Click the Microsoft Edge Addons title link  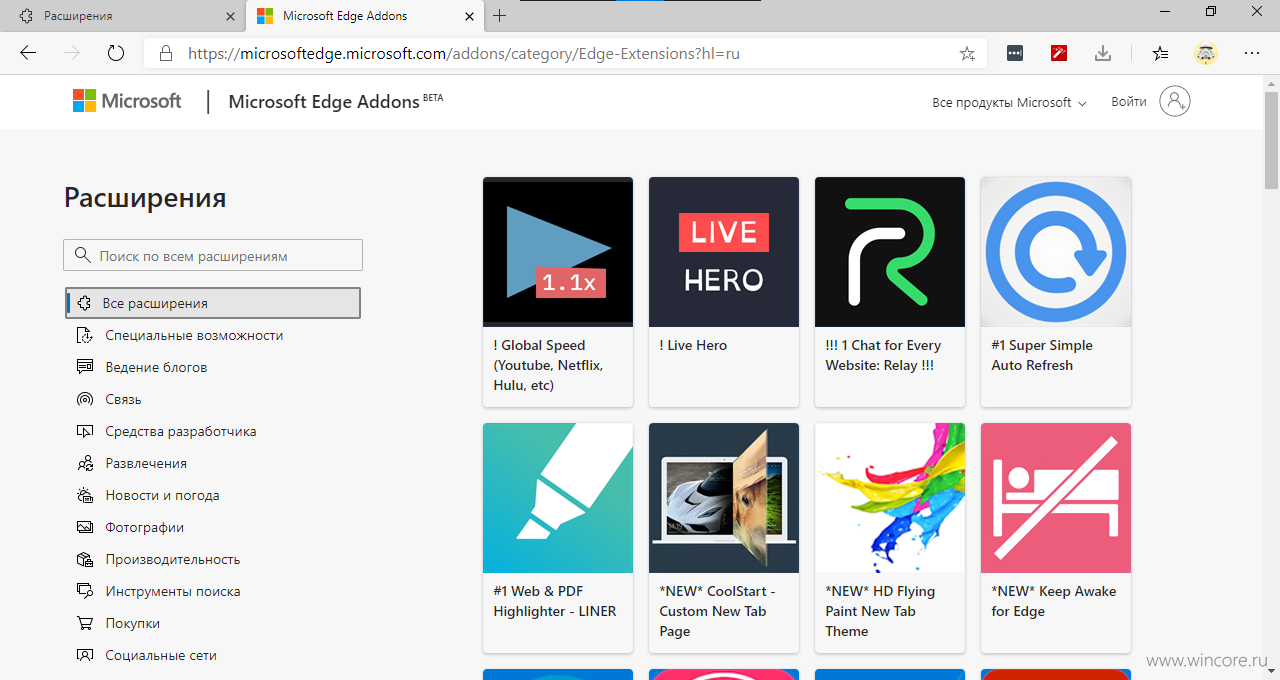pos(336,101)
